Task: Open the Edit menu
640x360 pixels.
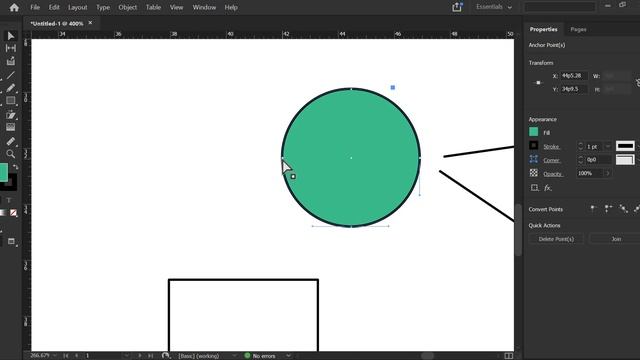Action: pos(54,7)
